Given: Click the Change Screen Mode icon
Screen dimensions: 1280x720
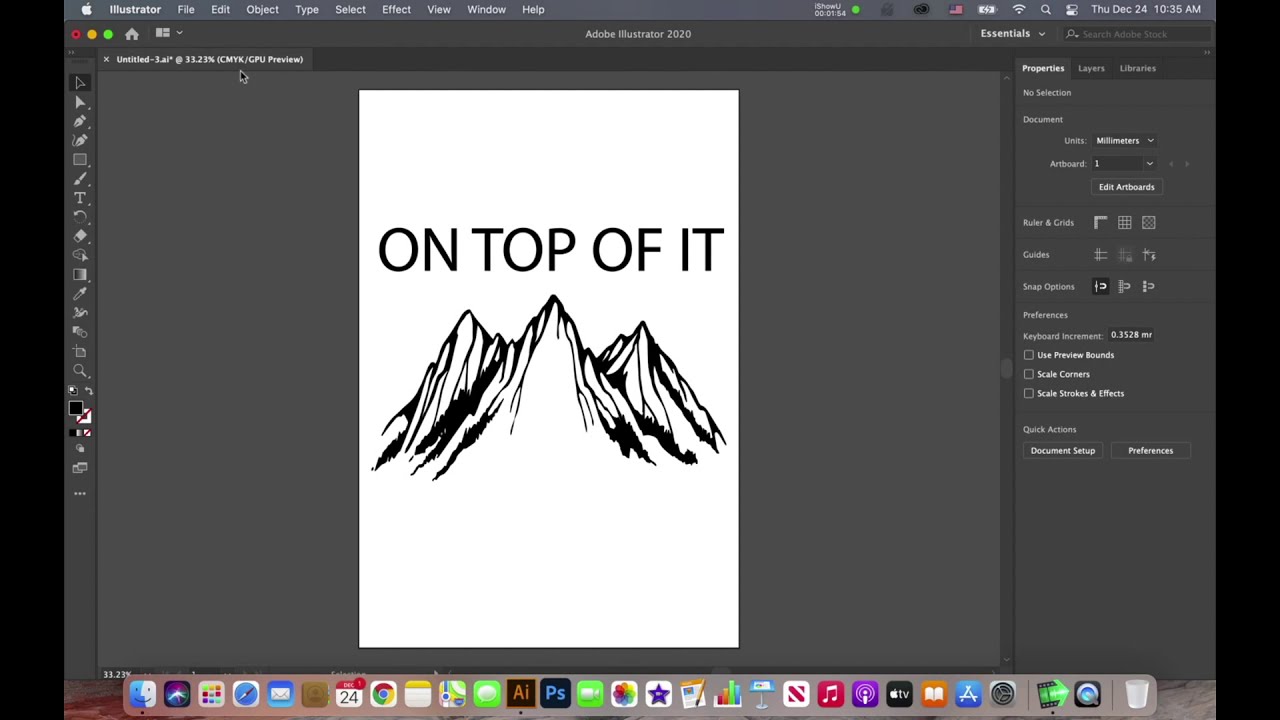Looking at the screenshot, I should point(80,468).
